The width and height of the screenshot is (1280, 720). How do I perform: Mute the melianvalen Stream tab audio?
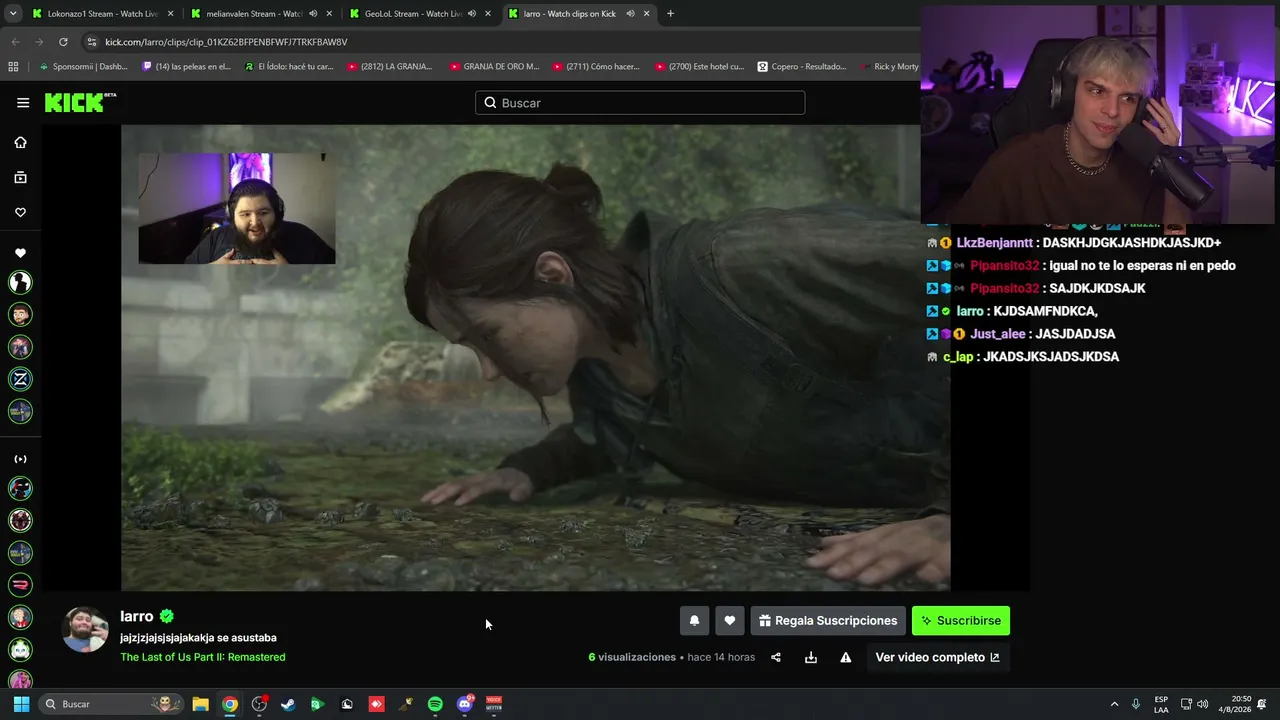click(313, 14)
